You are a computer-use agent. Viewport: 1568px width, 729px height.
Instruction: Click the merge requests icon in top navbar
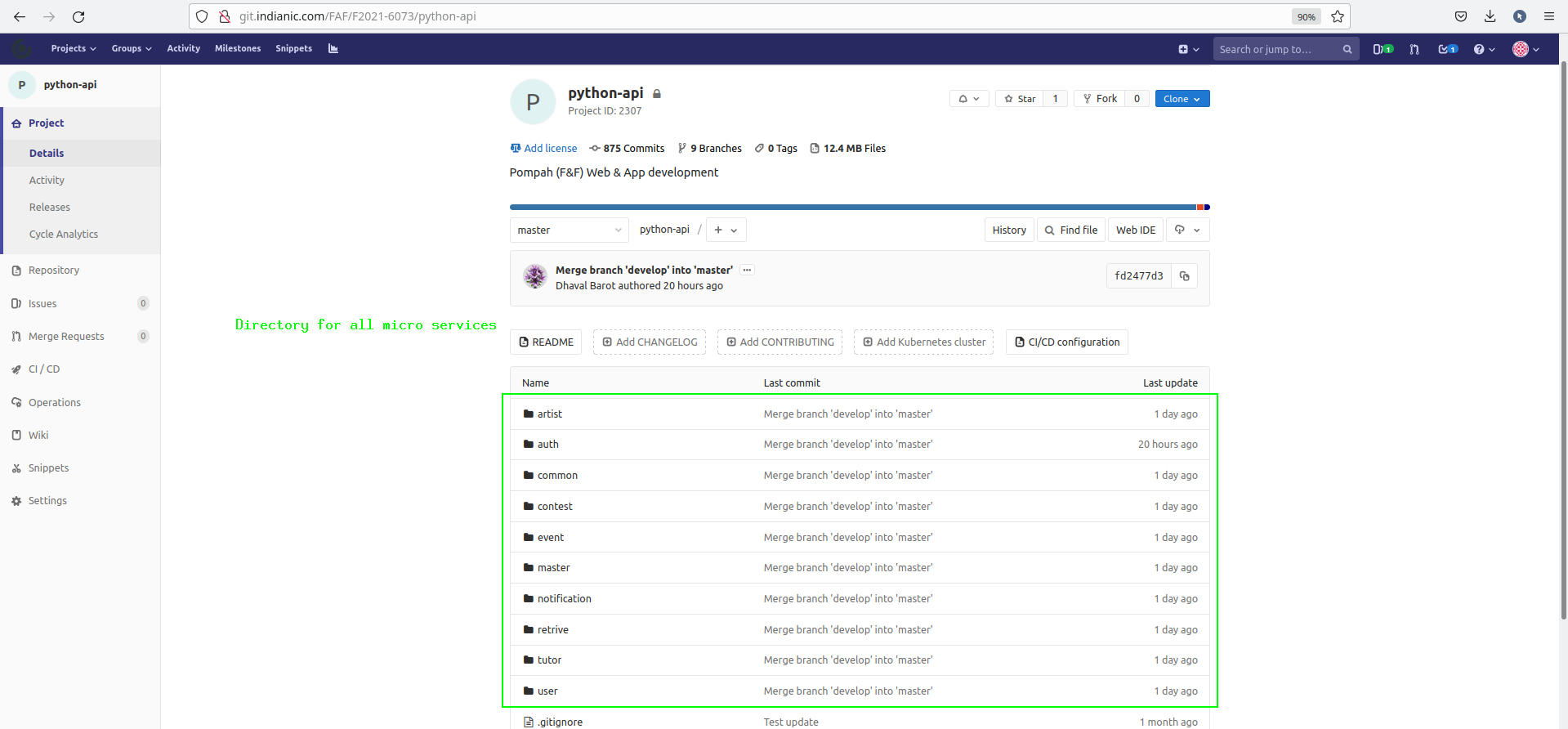(1414, 49)
